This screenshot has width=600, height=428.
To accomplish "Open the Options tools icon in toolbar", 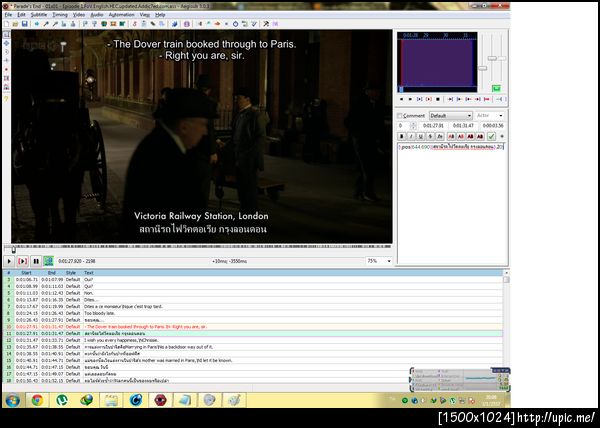I will pos(266,24).
